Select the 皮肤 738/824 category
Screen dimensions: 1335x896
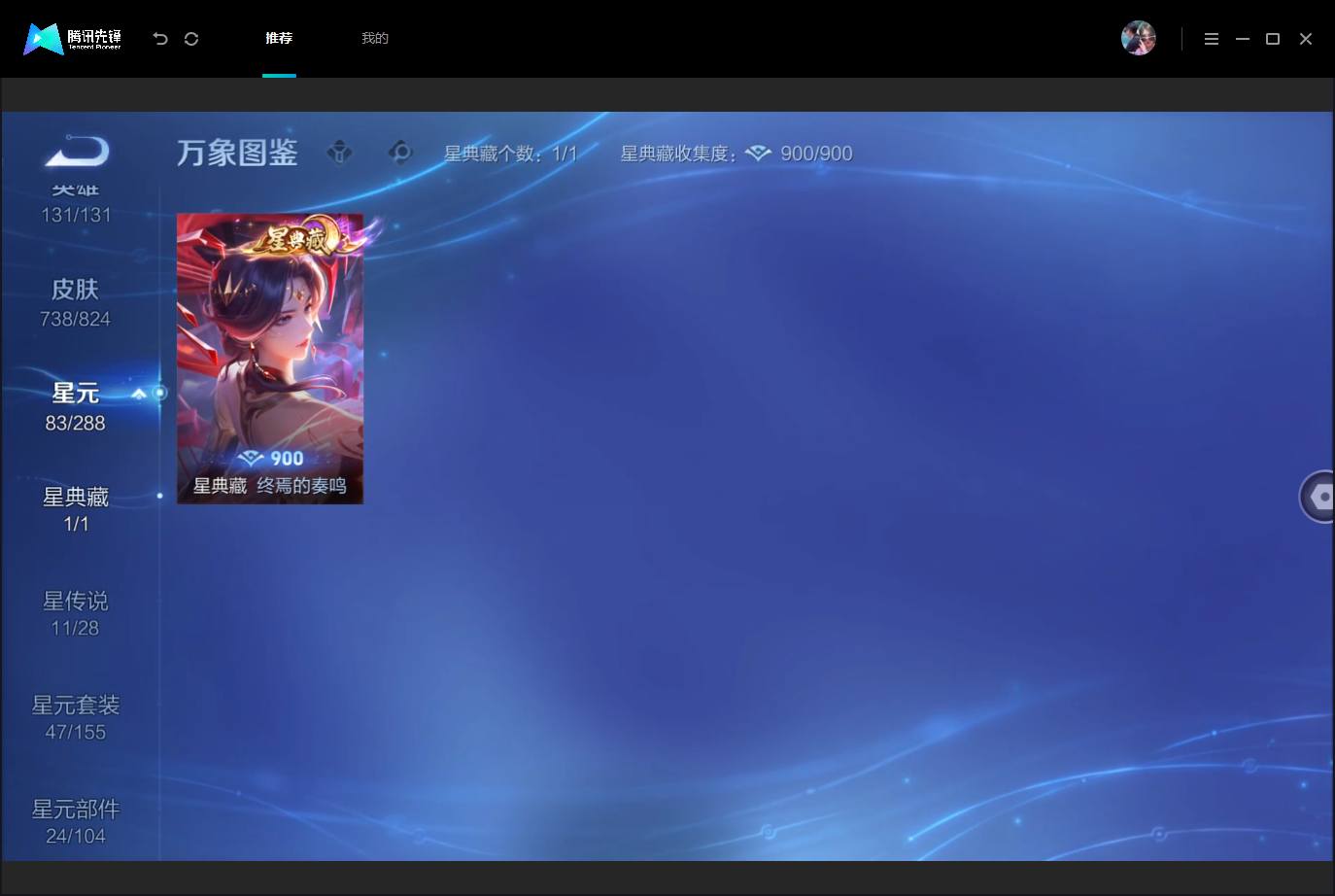(x=75, y=302)
